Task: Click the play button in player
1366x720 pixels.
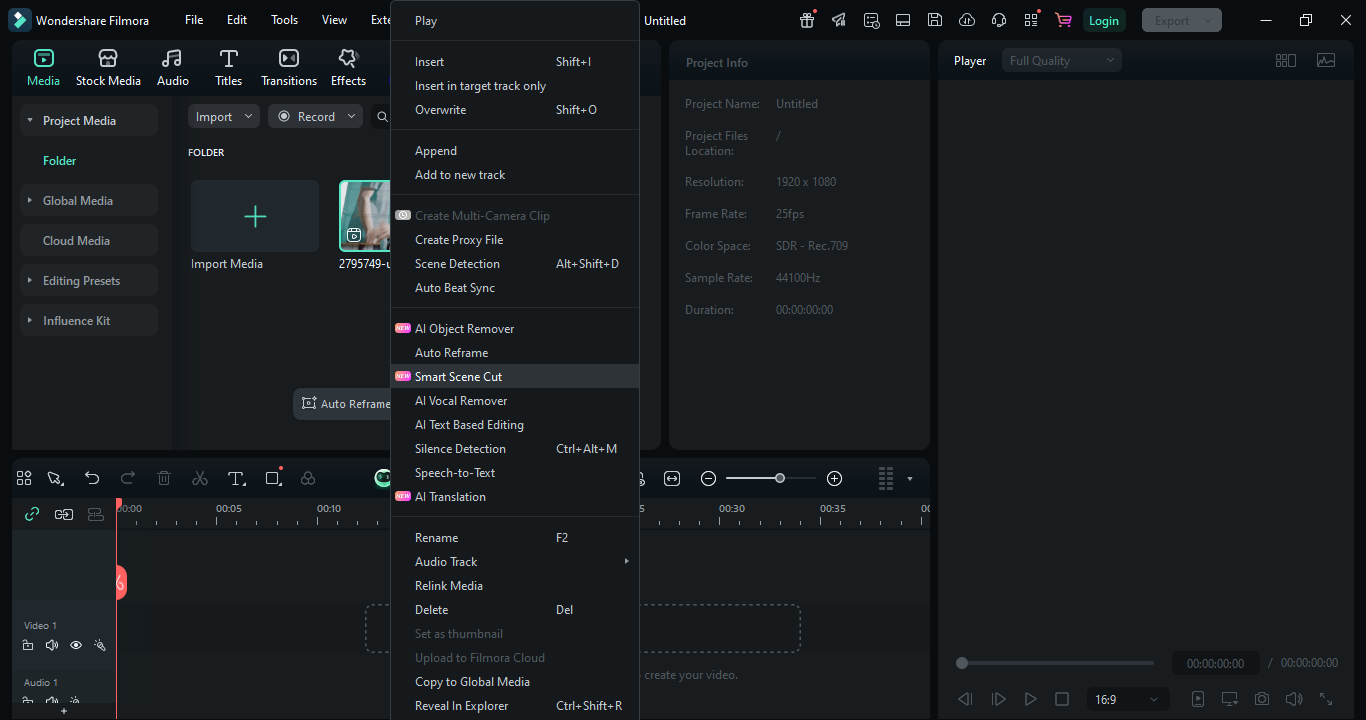Action: tap(1030, 699)
